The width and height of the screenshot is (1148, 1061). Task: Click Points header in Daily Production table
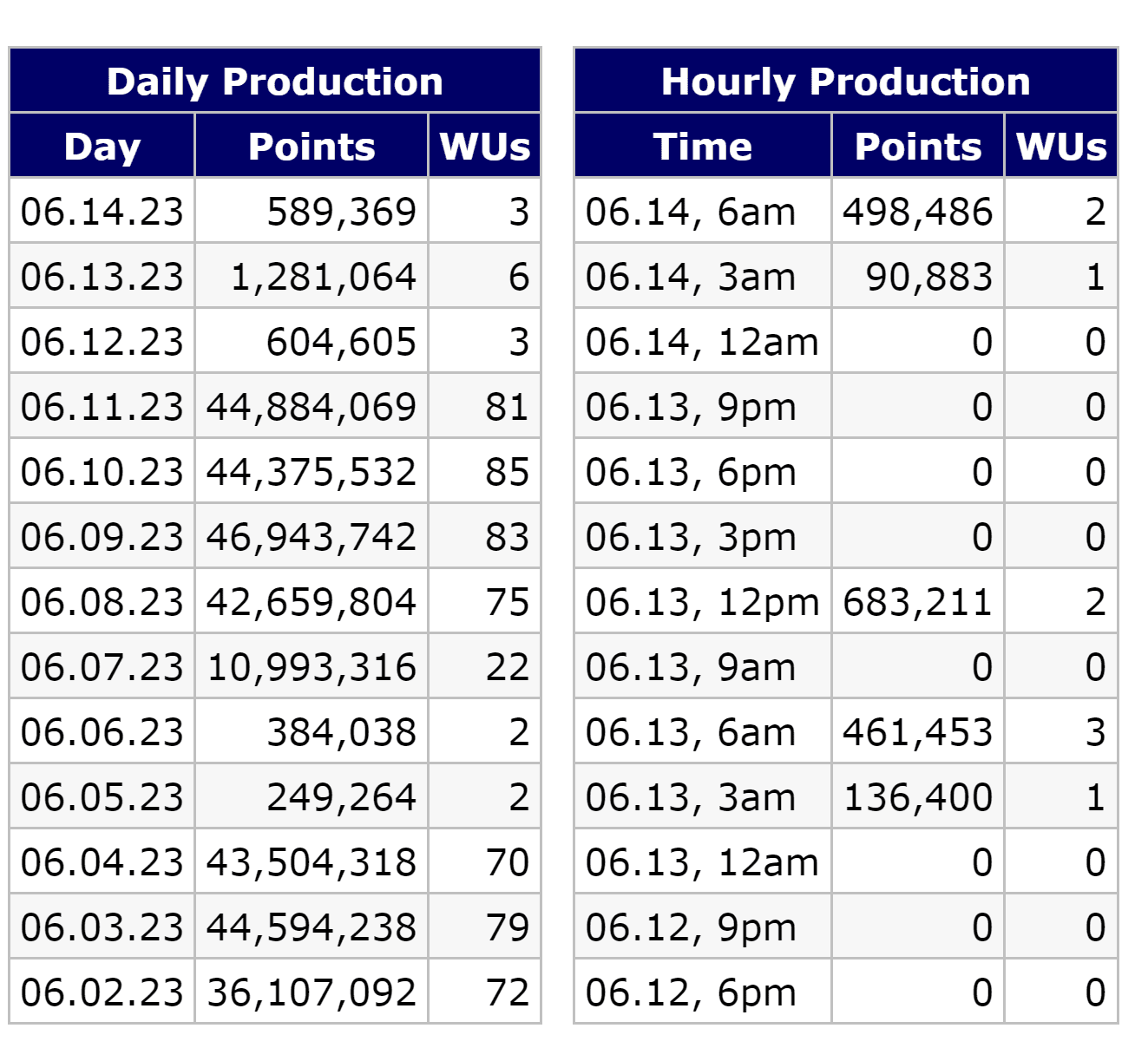tap(312, 147)
